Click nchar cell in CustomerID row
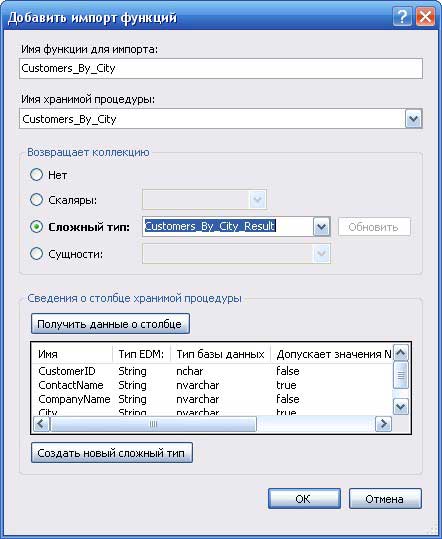 [x=189, y=371]
